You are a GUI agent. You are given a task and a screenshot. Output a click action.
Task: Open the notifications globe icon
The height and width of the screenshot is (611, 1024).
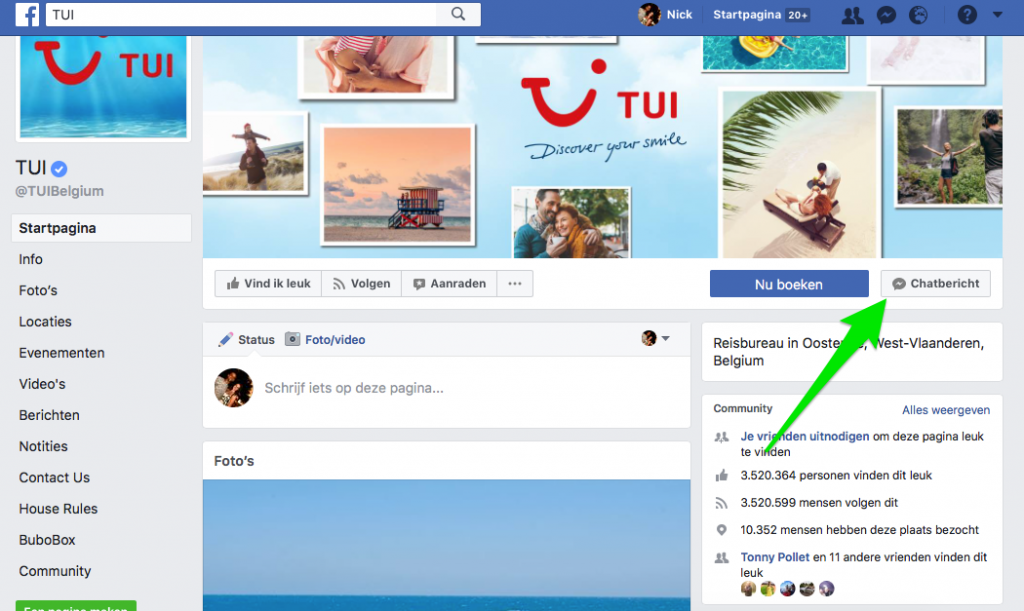pyautogui.click(x=918, y=15)
